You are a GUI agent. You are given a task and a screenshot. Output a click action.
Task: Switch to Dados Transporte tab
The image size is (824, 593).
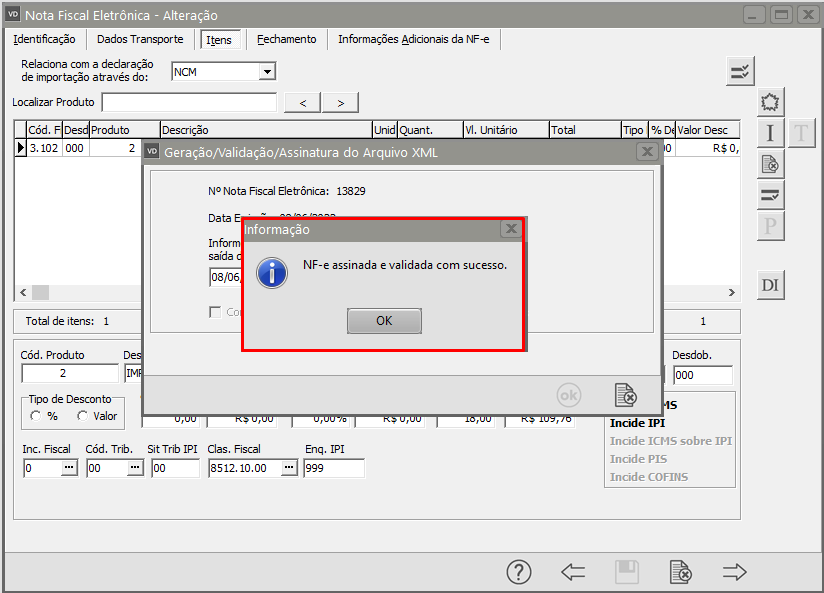(140, 39)
